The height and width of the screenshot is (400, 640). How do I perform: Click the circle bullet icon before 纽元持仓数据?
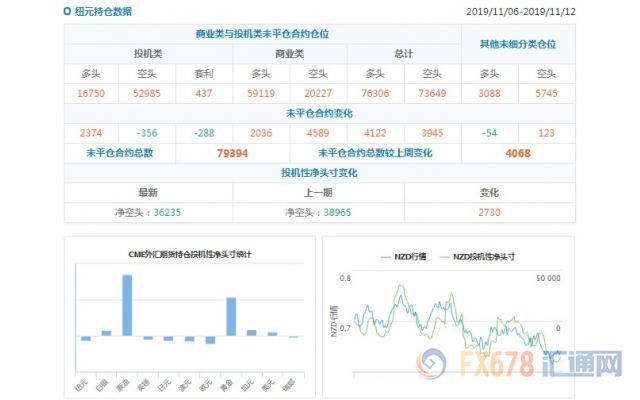[67, 11]
